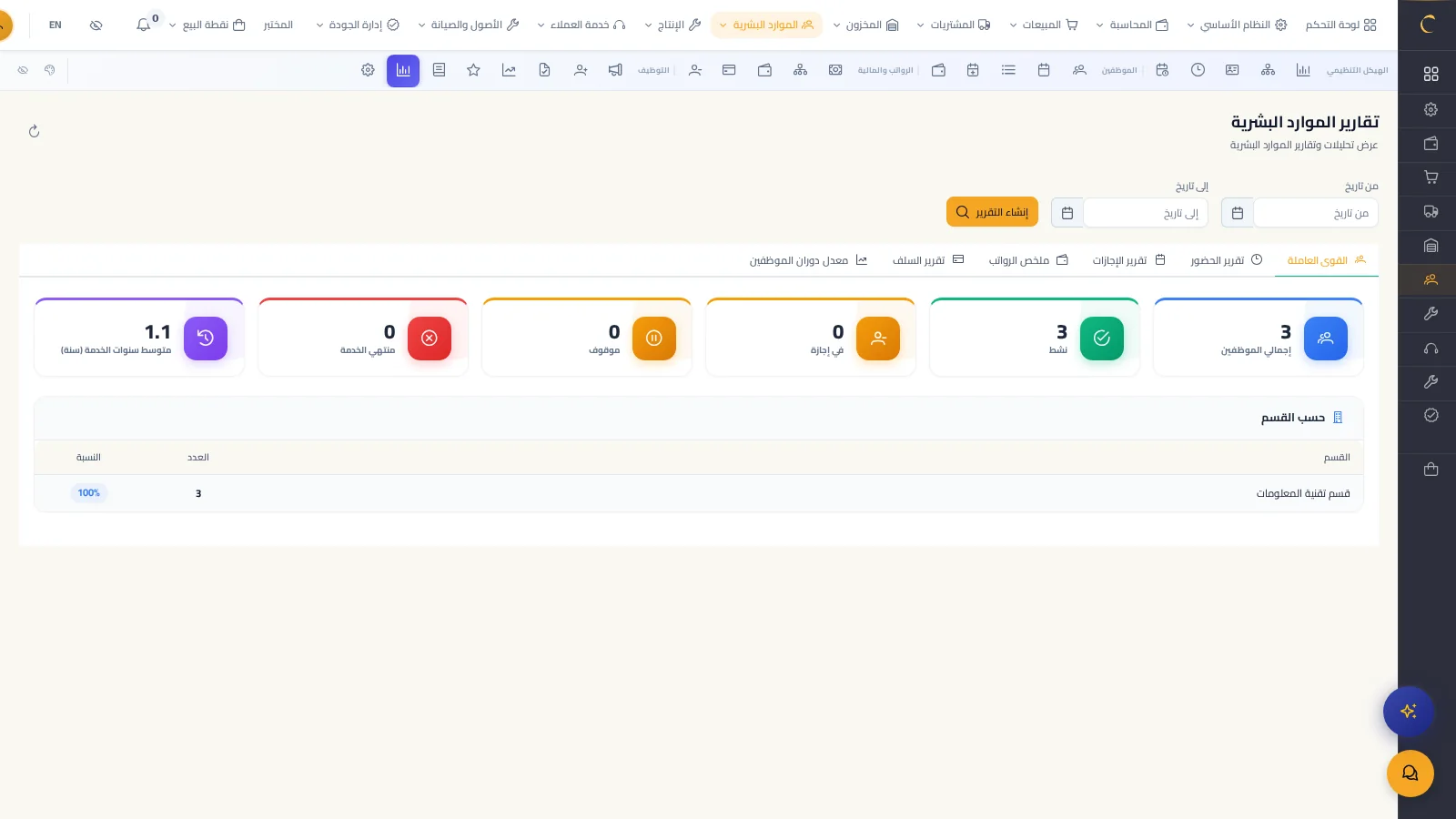
Task: Click the refresh icon on reports page
Action: [34, 131]
